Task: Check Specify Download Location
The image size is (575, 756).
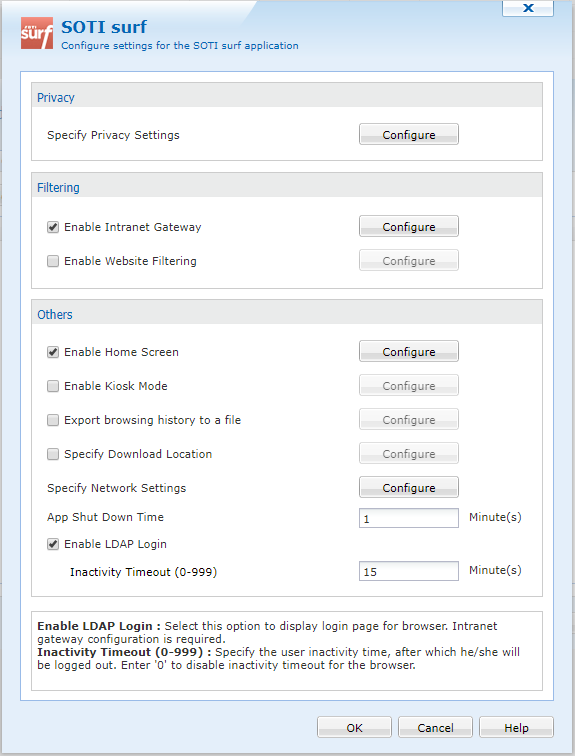Action: (x=53, y=454)
